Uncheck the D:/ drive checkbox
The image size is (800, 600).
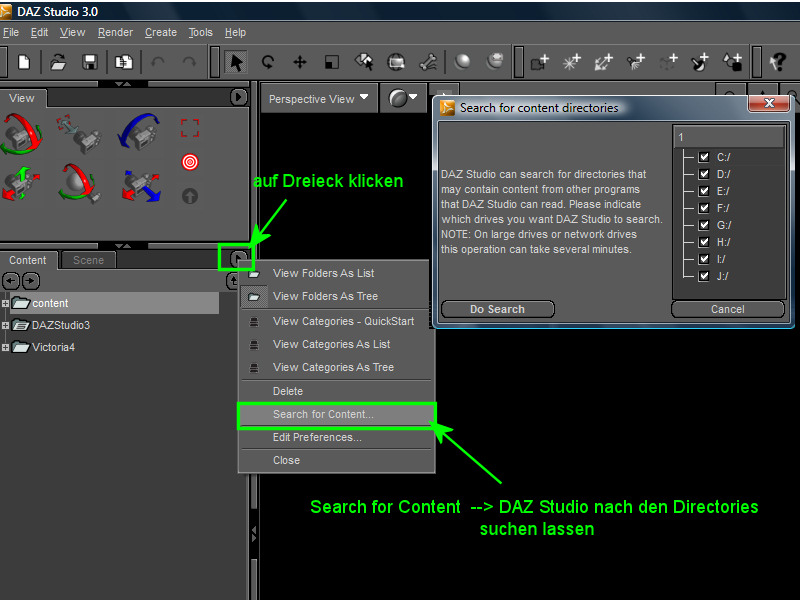coord(704,174)
